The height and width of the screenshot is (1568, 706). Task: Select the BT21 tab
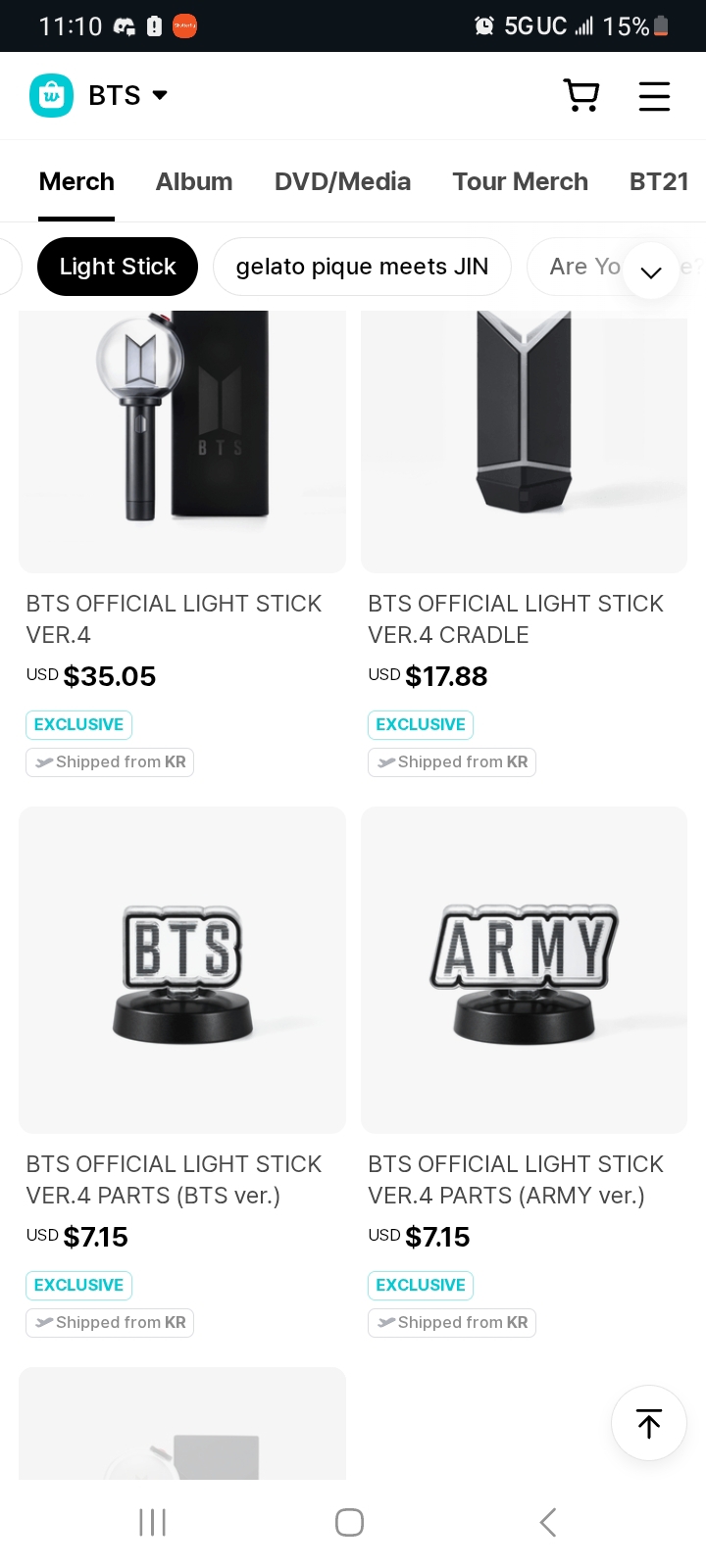[x=659, y=181]
